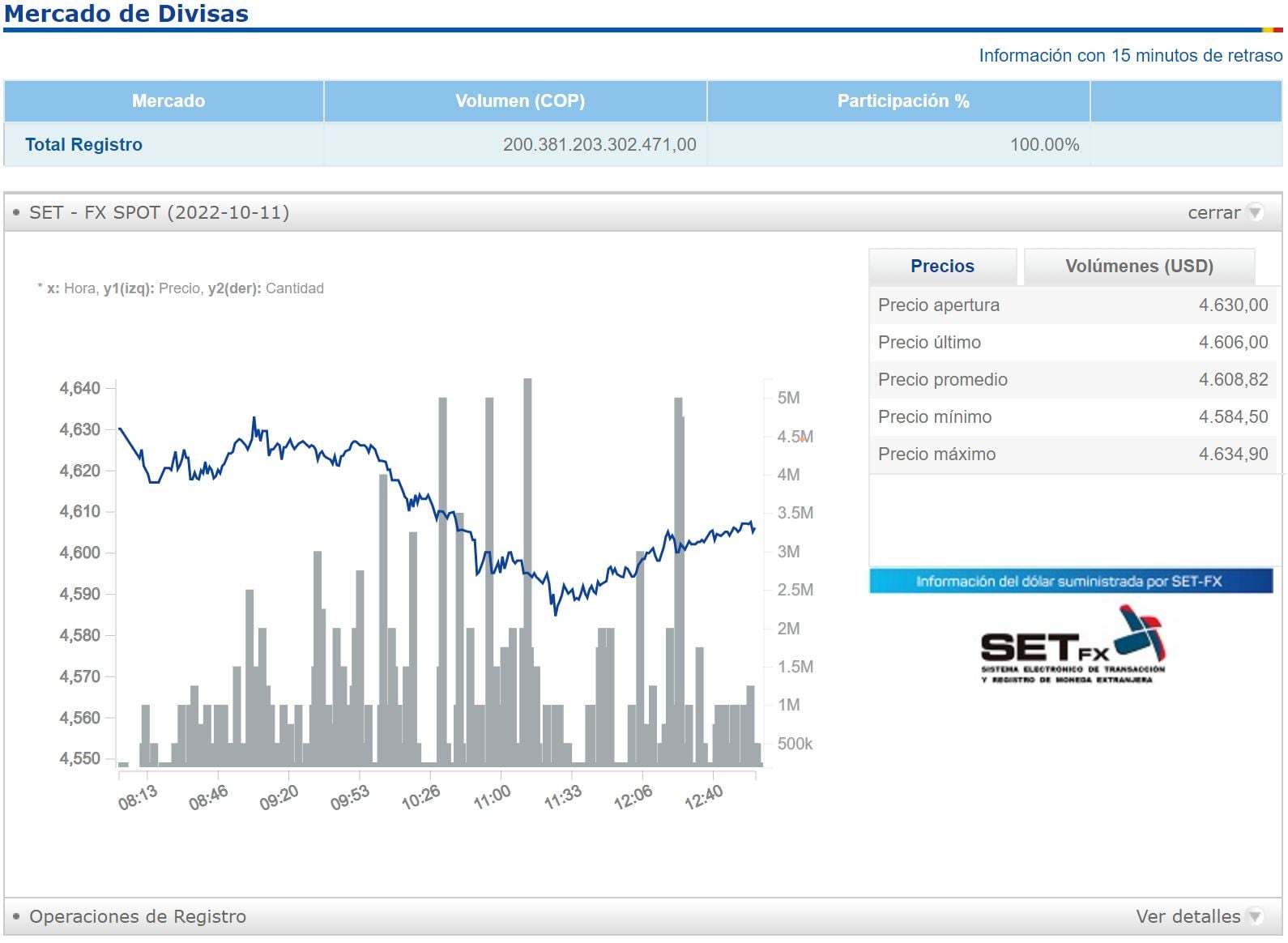This screenshot has width=1288, height=943.
Task: Click bullet icon before SET - FX SPOT
Action: pos(16,212)
